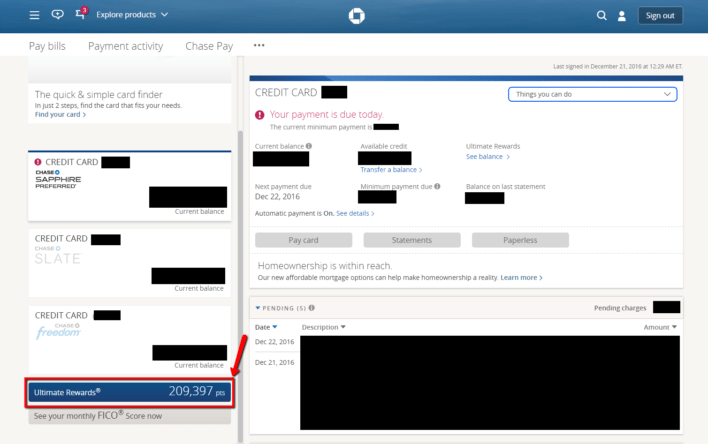
Task: Click the Statements button
Action: (412, 240)
